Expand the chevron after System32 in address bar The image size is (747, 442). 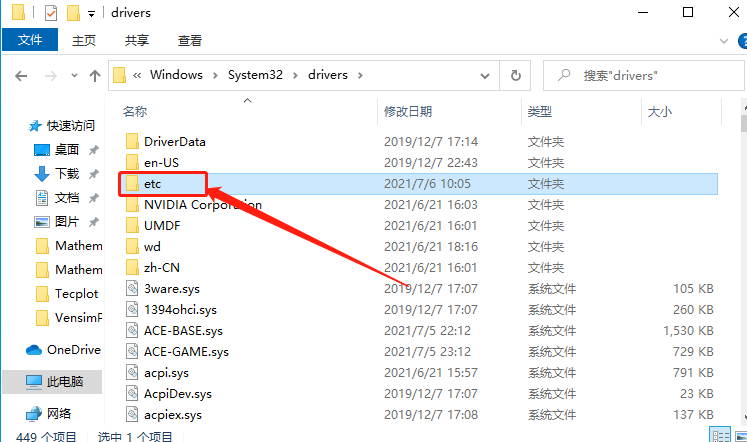click(295, 75)
